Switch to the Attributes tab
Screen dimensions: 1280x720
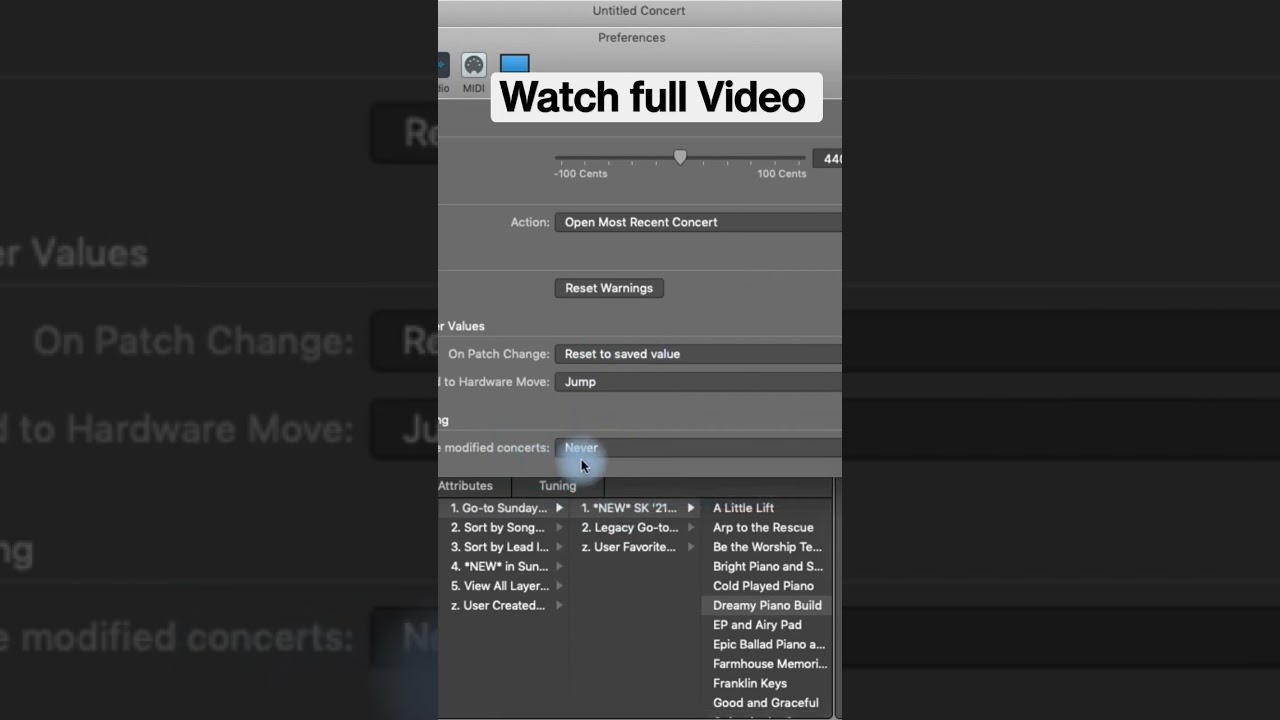point(465,486)
